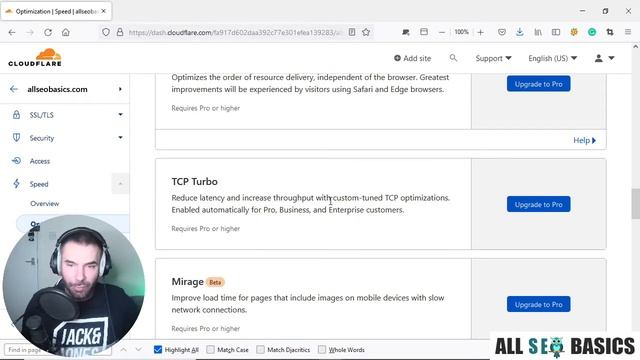The height and width of the screenshot is (360, 640).
Task: Click the back arrow beside allseobasics.com
Action: point(14,89)
